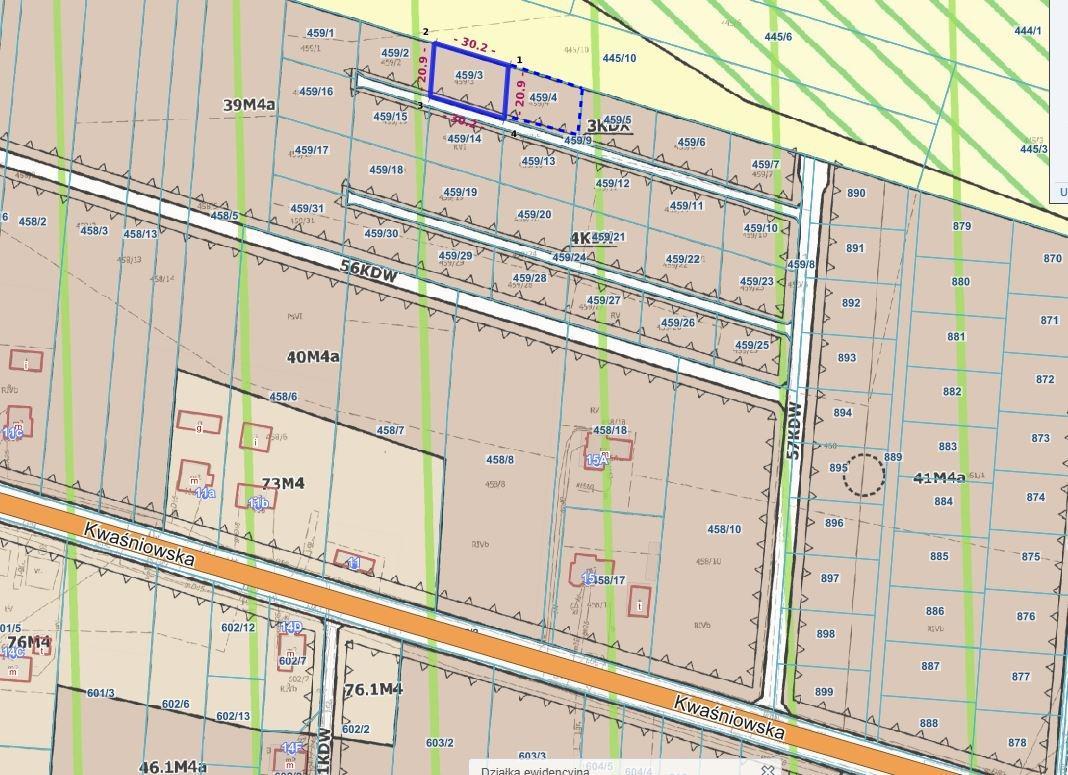Click address point 15A
1068x775 pixels.
point(596,460)
